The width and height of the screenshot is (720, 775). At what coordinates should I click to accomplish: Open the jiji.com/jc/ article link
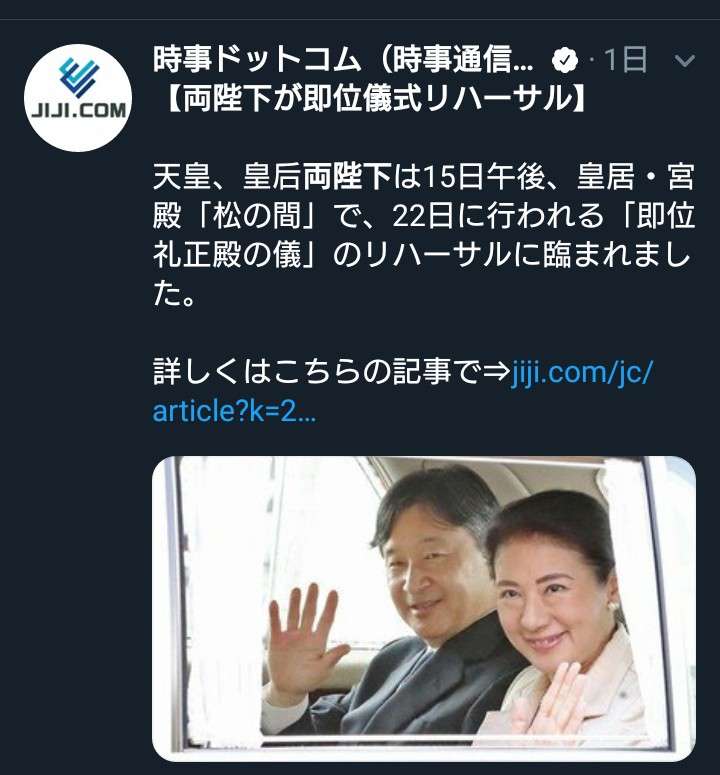[582, 371]
